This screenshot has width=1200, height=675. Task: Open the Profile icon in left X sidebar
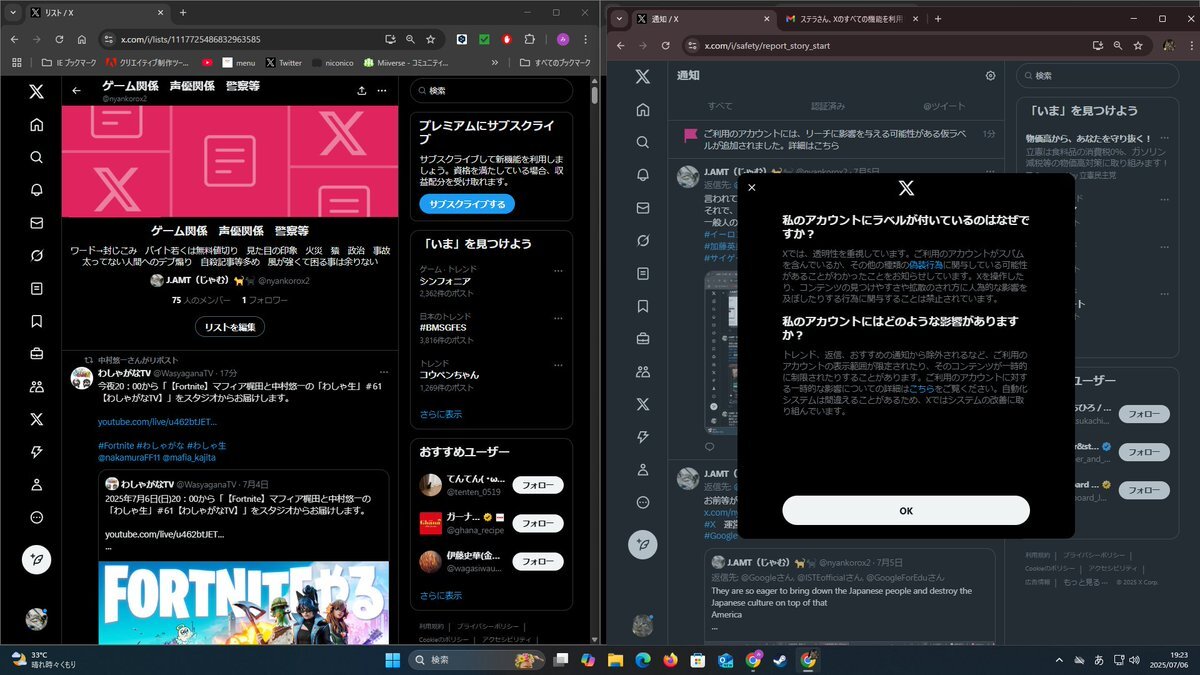tap(36, 485)
